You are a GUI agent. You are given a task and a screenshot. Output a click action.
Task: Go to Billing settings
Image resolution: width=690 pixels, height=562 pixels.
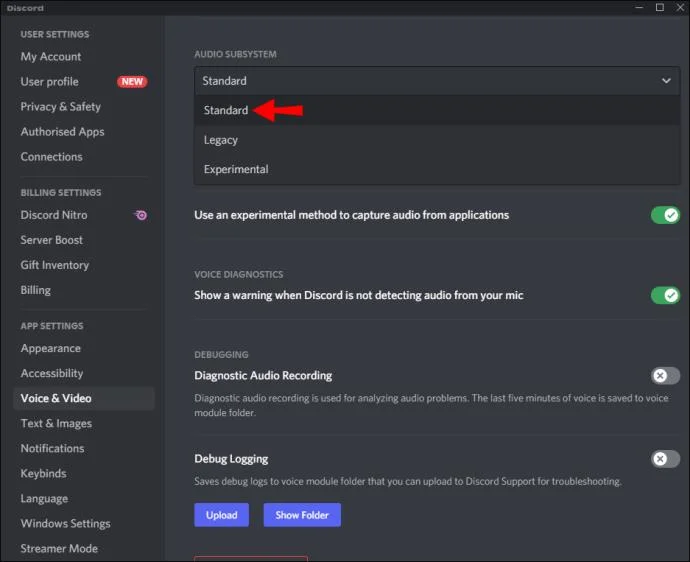[35, 290]
